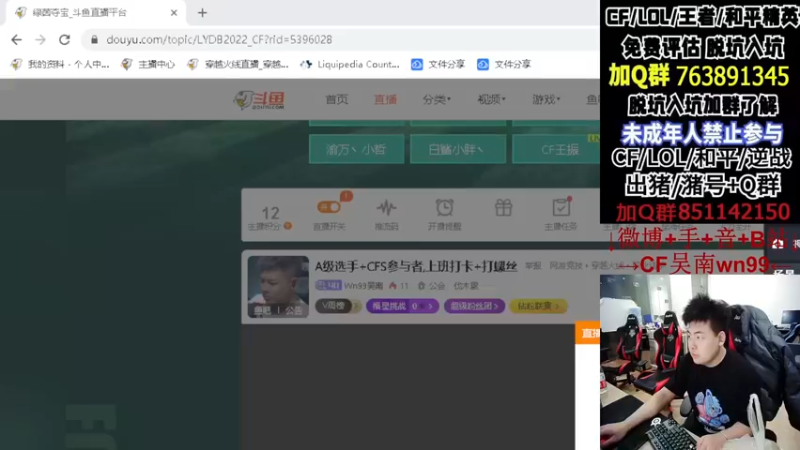This screenshot has width=800, height=450.
Task: Click the orange 主播积分 info icon
Action: tap(288, 226)
